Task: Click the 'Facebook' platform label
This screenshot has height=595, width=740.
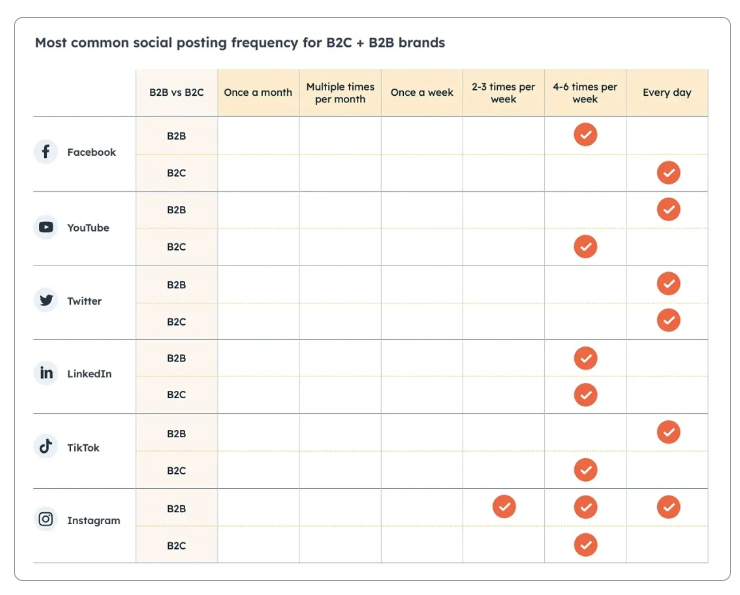Action: (x=92, y=152)
